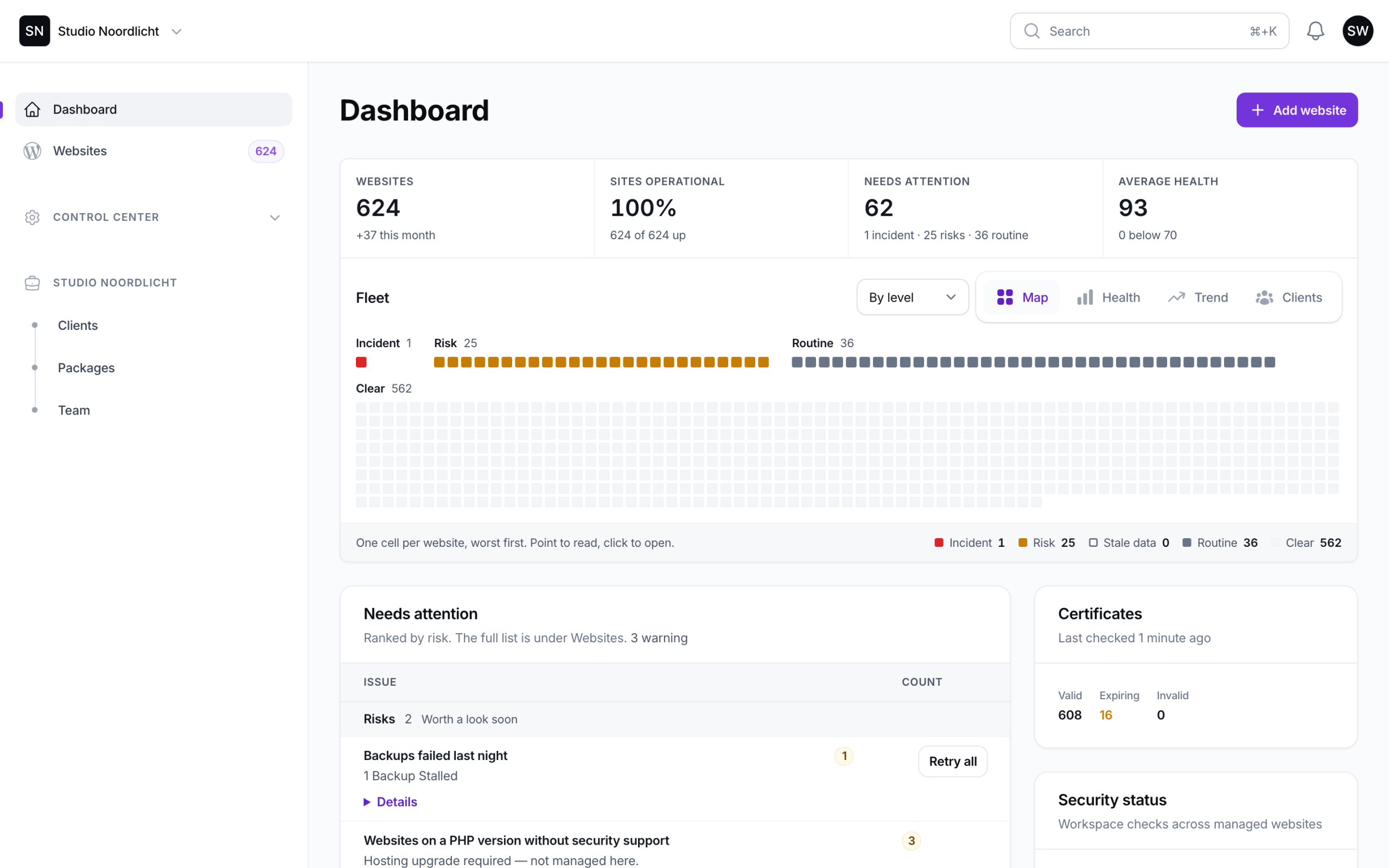Click the SN workspace logo

(34, 31)
